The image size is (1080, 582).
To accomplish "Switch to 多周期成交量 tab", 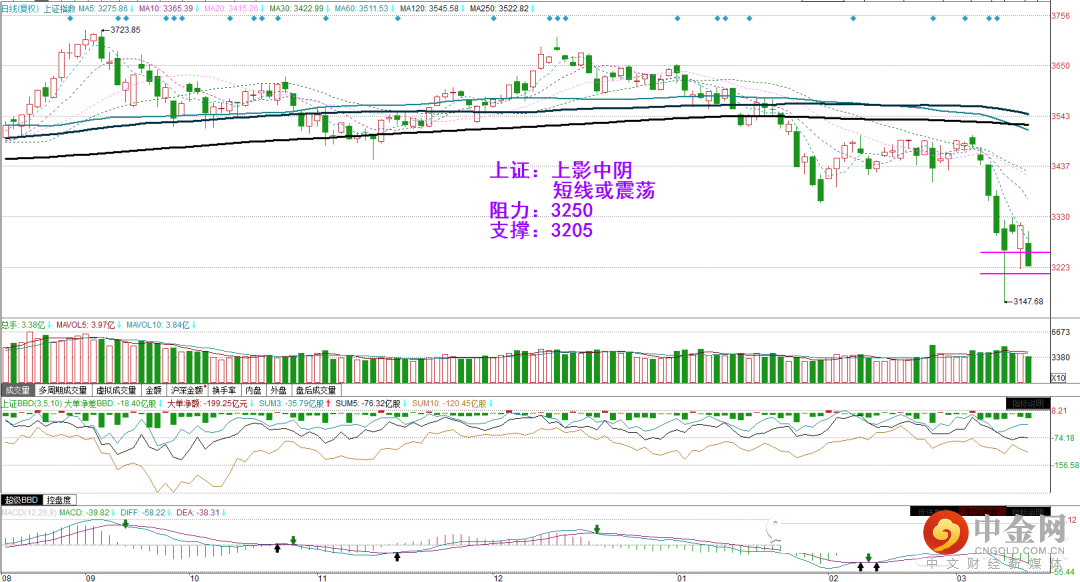I will click(x=63, y=390).
